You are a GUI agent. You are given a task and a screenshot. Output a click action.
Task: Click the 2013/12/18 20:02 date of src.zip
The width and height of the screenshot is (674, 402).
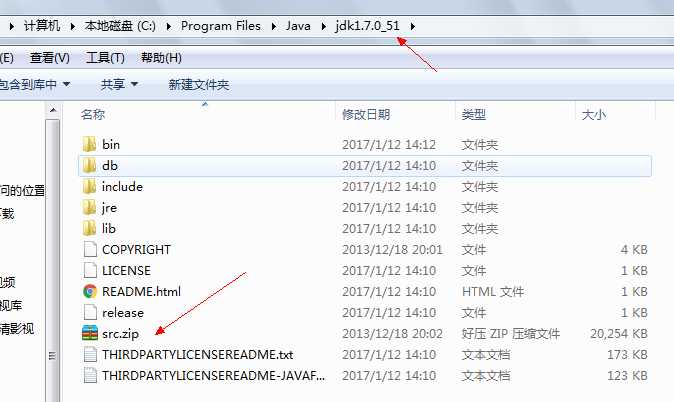point(392,334)
